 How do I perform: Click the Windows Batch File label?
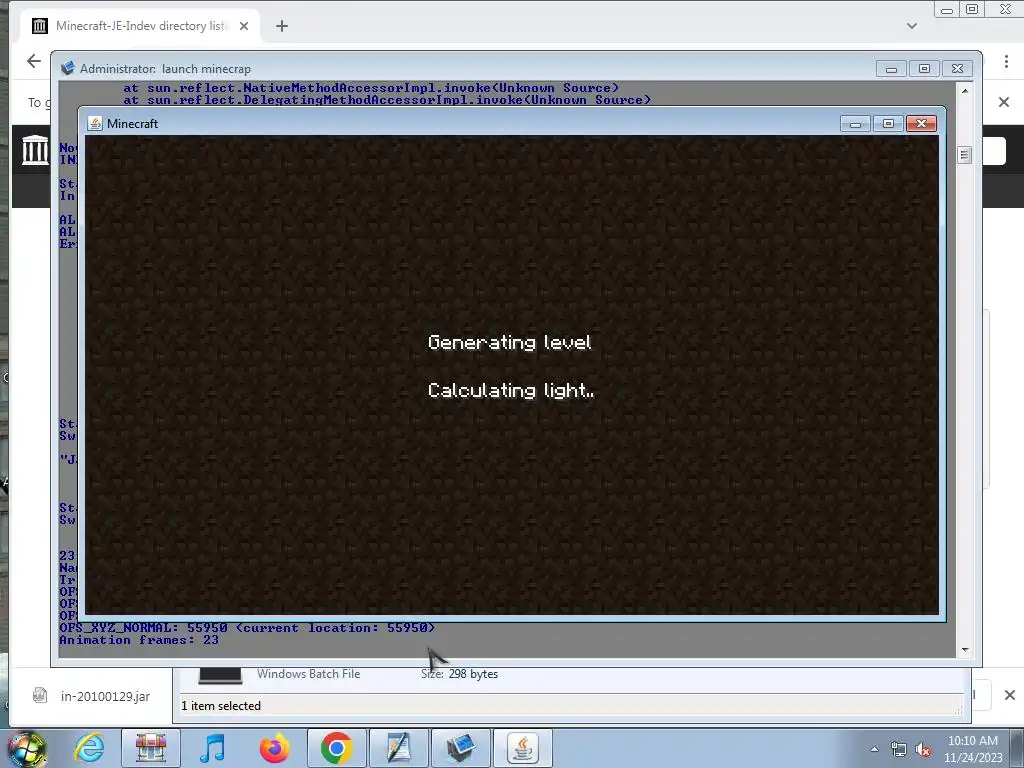tap(308, 674)
